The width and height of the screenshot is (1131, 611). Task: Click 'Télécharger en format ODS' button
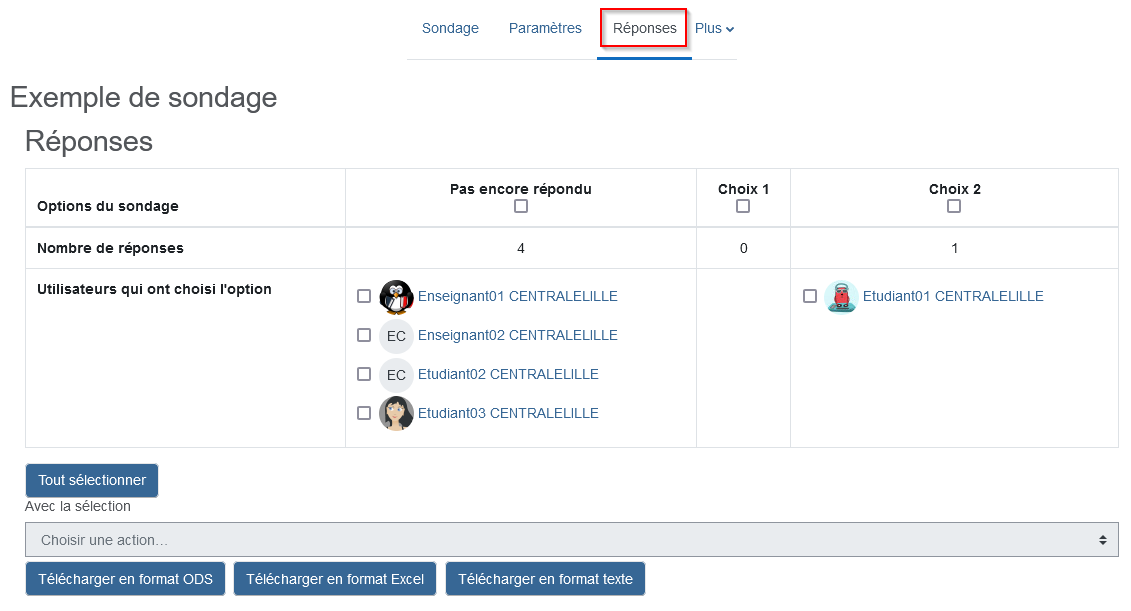(126, 579)
